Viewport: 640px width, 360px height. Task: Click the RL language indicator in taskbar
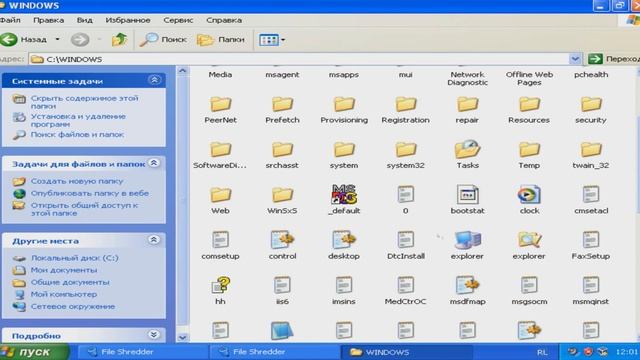542,352
